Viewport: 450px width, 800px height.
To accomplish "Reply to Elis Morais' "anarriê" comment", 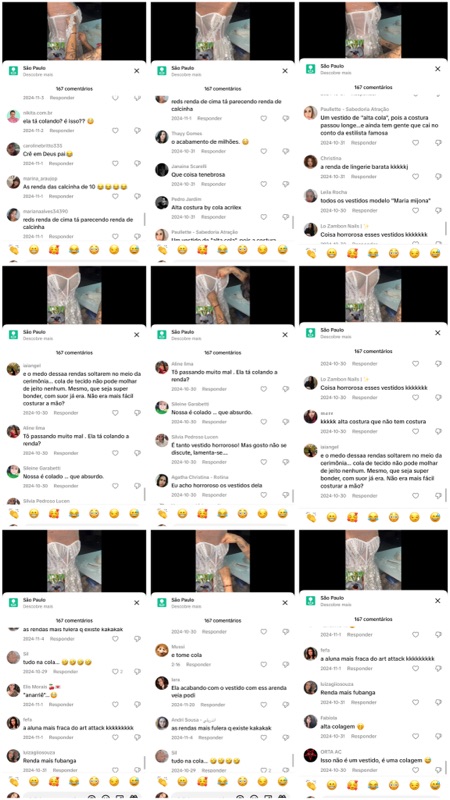I will tap(62, 704).
